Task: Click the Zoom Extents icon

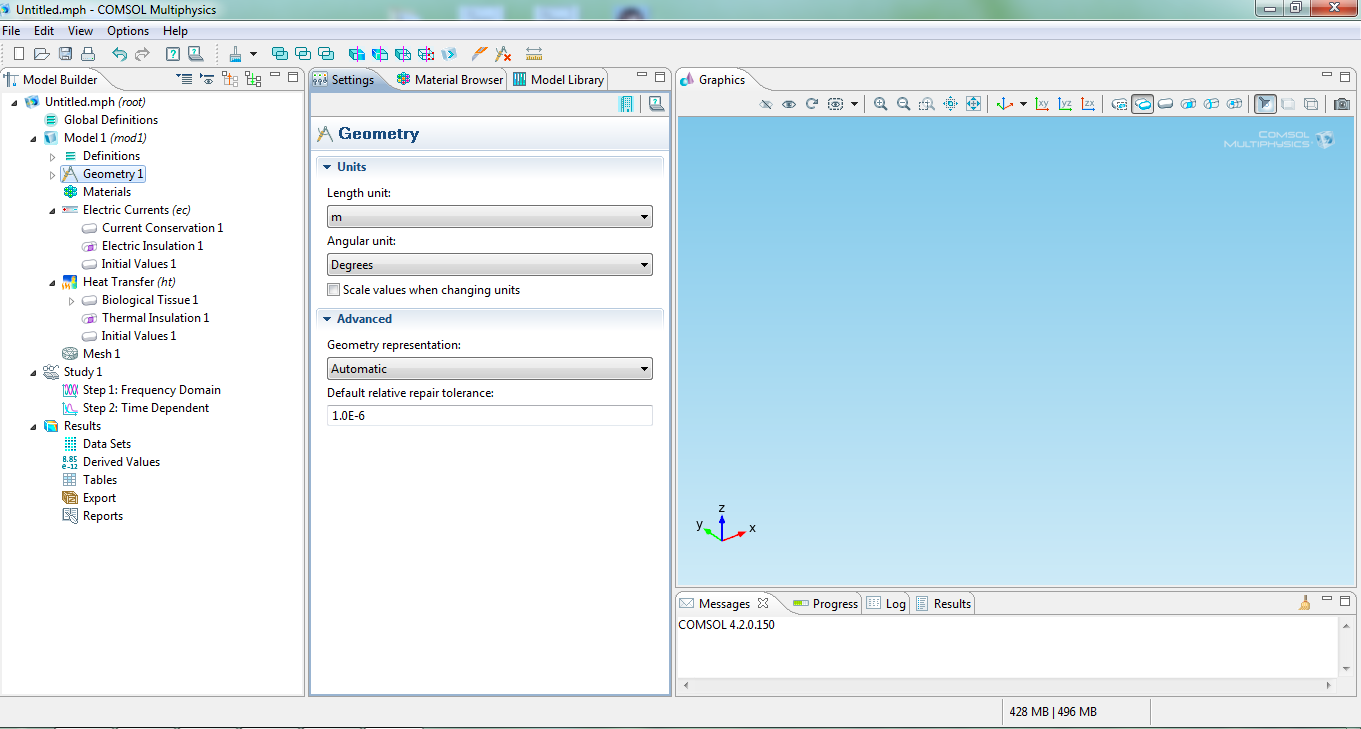Action: pos(973,104)
